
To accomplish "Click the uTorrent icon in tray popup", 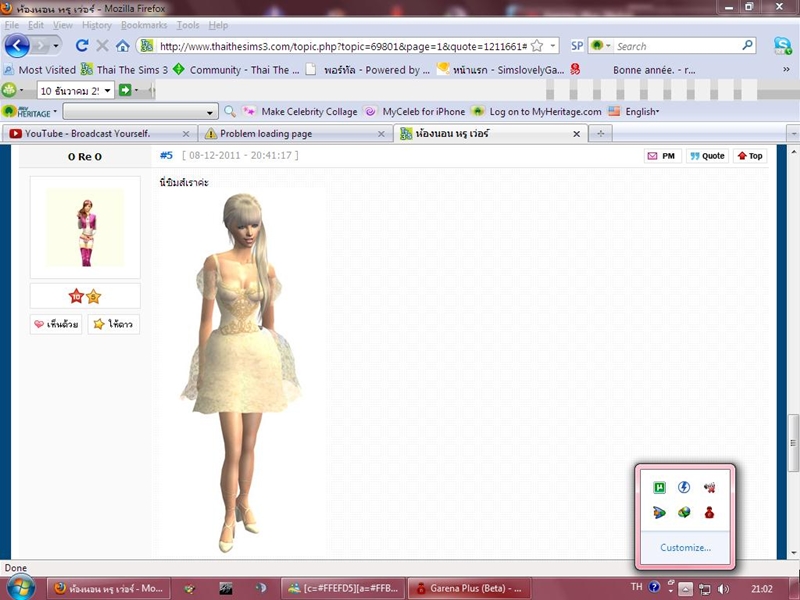I will click(x=659, y=487).
